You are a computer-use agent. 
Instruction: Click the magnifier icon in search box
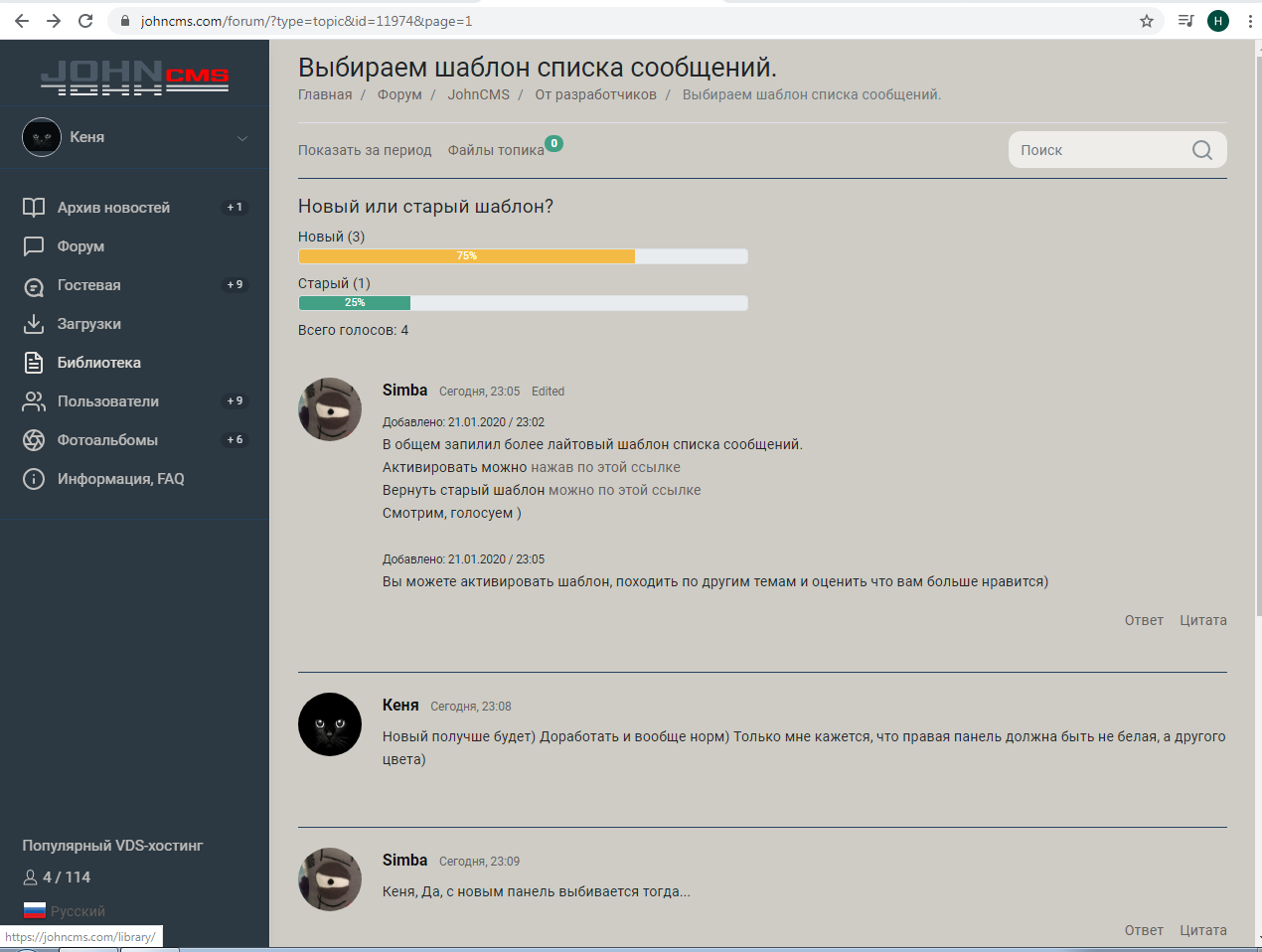pos(1201,150)
